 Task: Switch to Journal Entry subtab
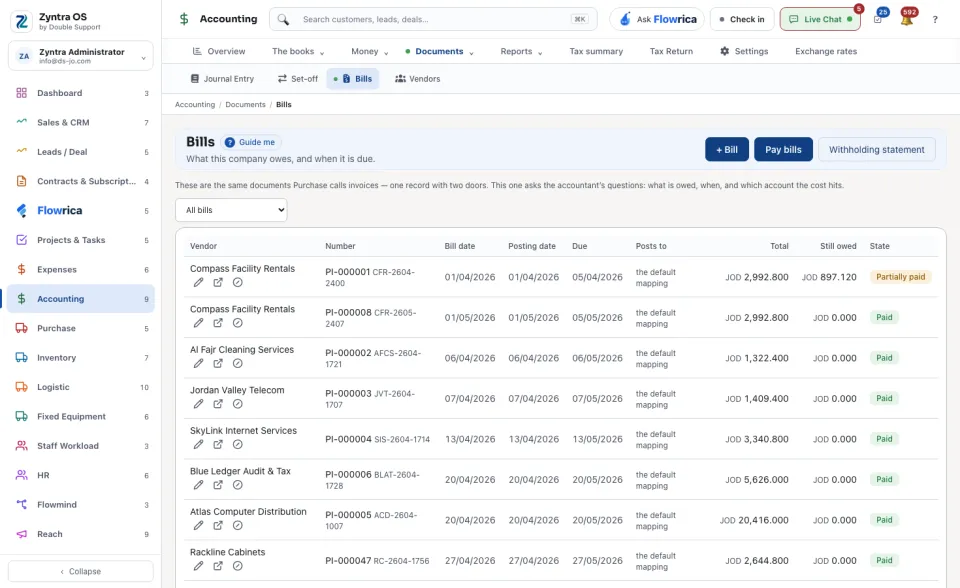[x=222, y=78]
